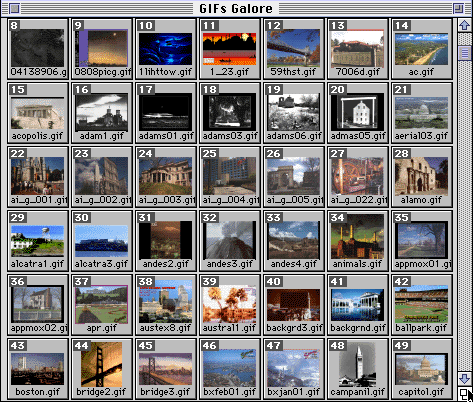Choose the austex8.gif skyline thumbnail
The height and width of the screenshot is (402, 473).
point(166,305)
